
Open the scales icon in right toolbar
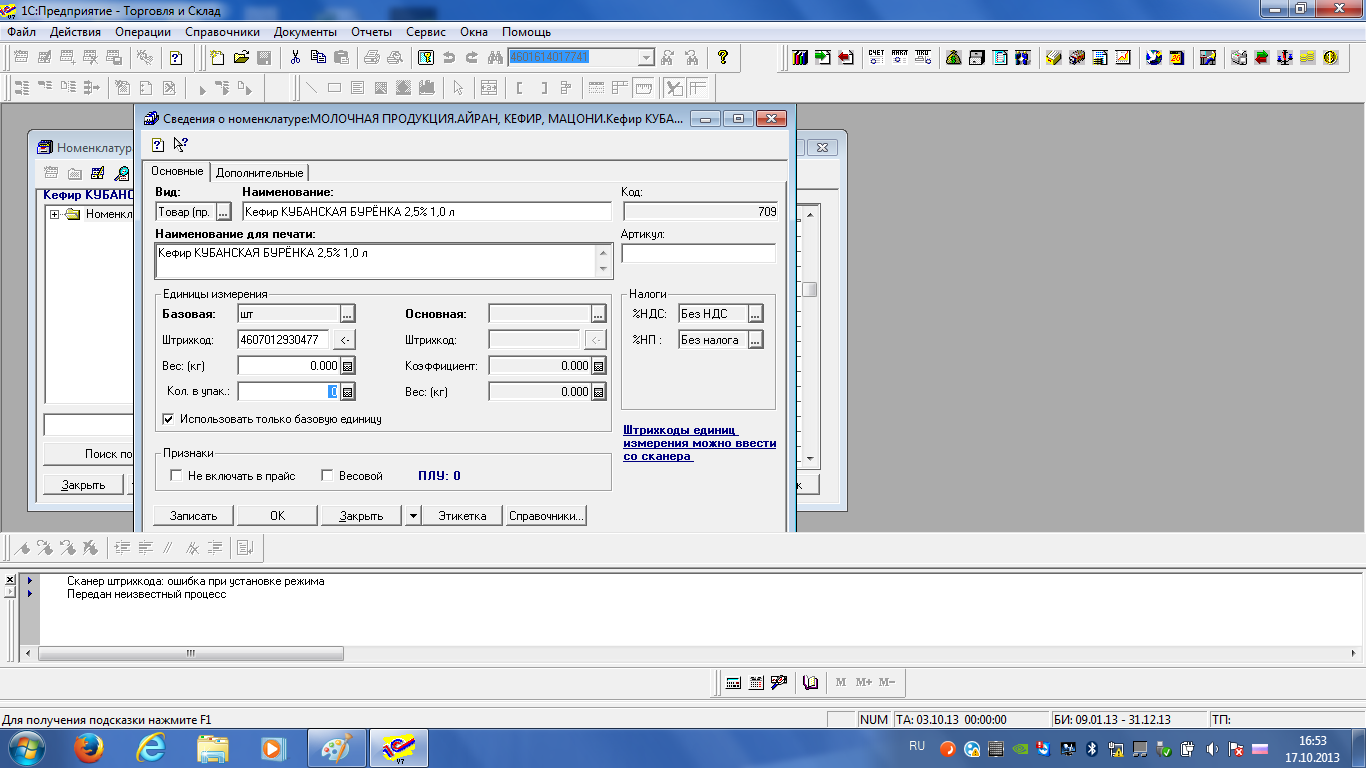pos(1284,58)
